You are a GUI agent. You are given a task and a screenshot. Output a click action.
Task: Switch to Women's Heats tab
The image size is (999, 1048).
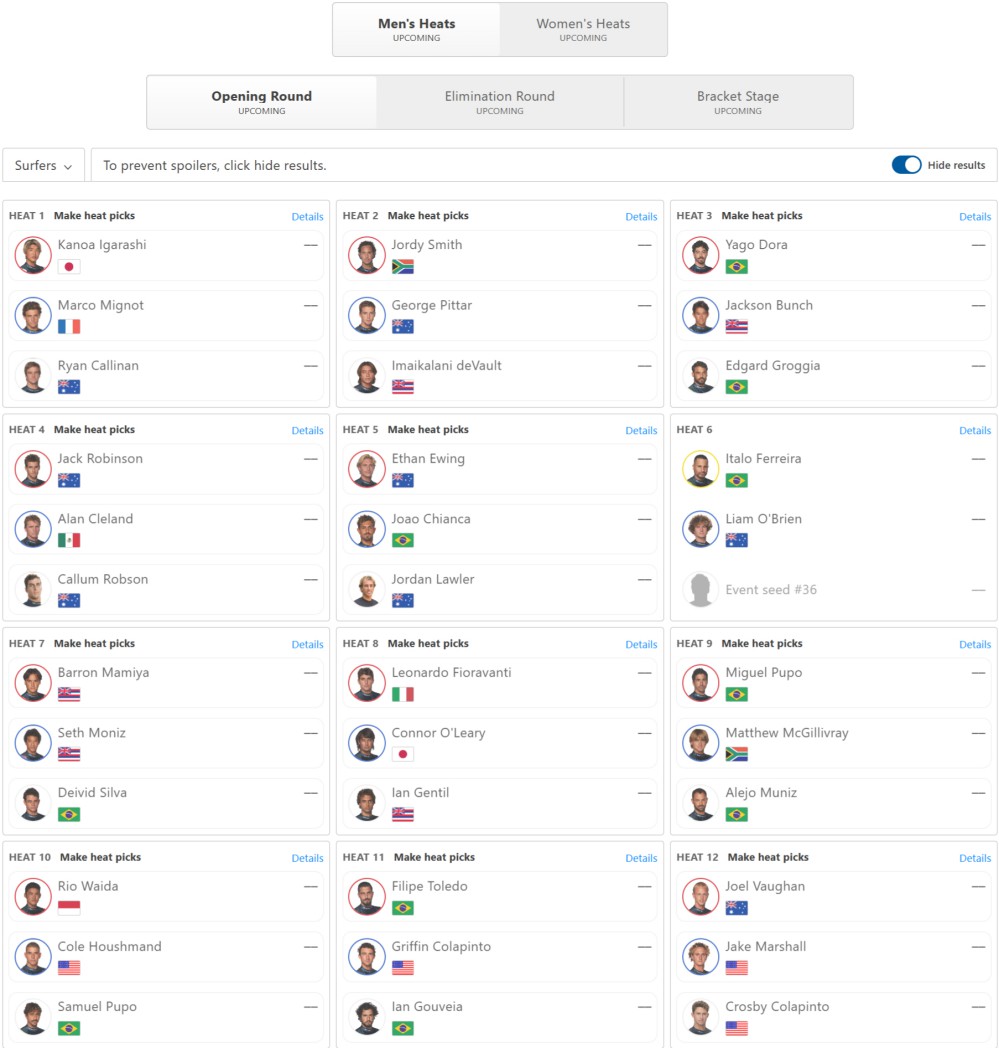tap(583, 29)
